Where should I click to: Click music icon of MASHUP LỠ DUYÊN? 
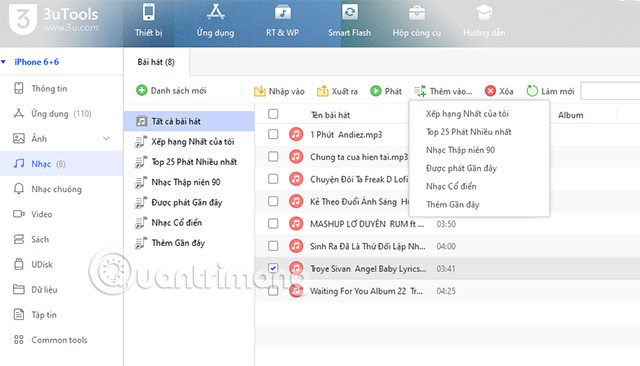pos(296,224)
